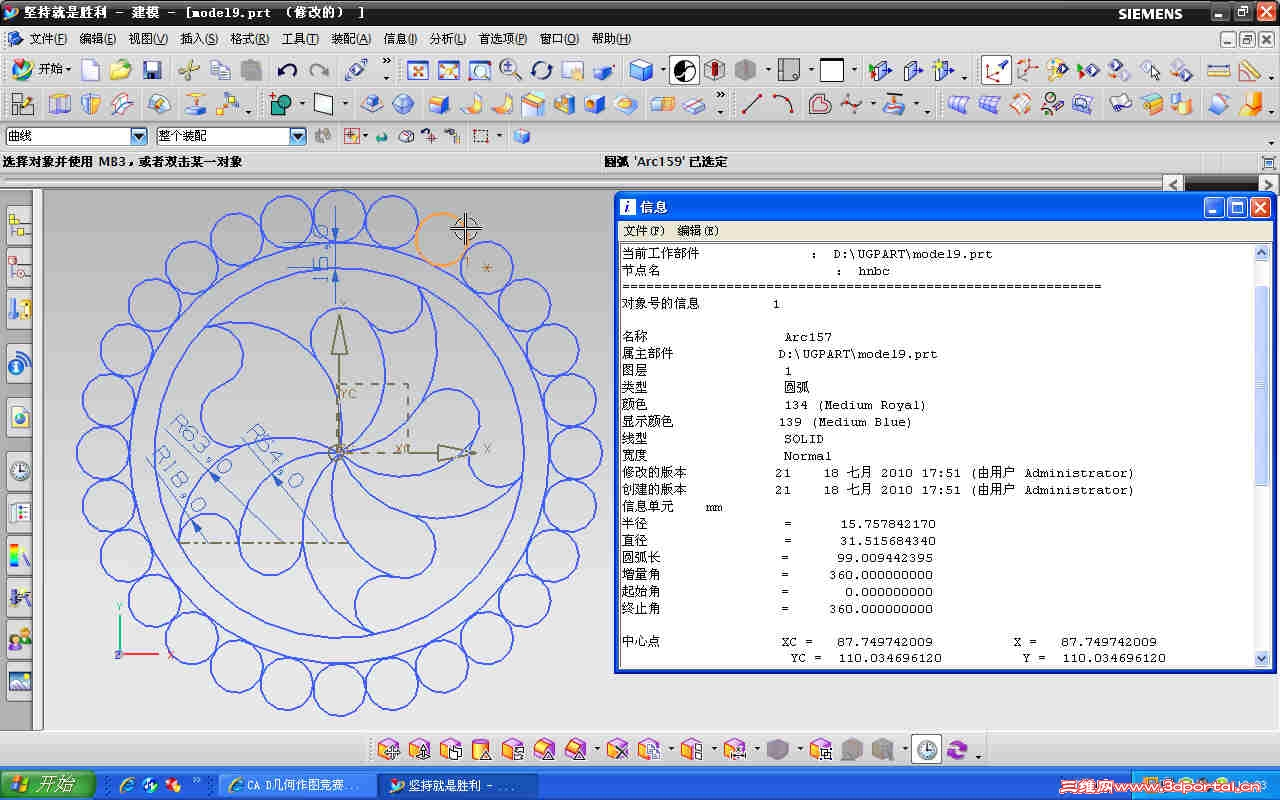Select the Pan hand tool
The width and height of the screenshot is (1280, 800).
pos(573,70)
